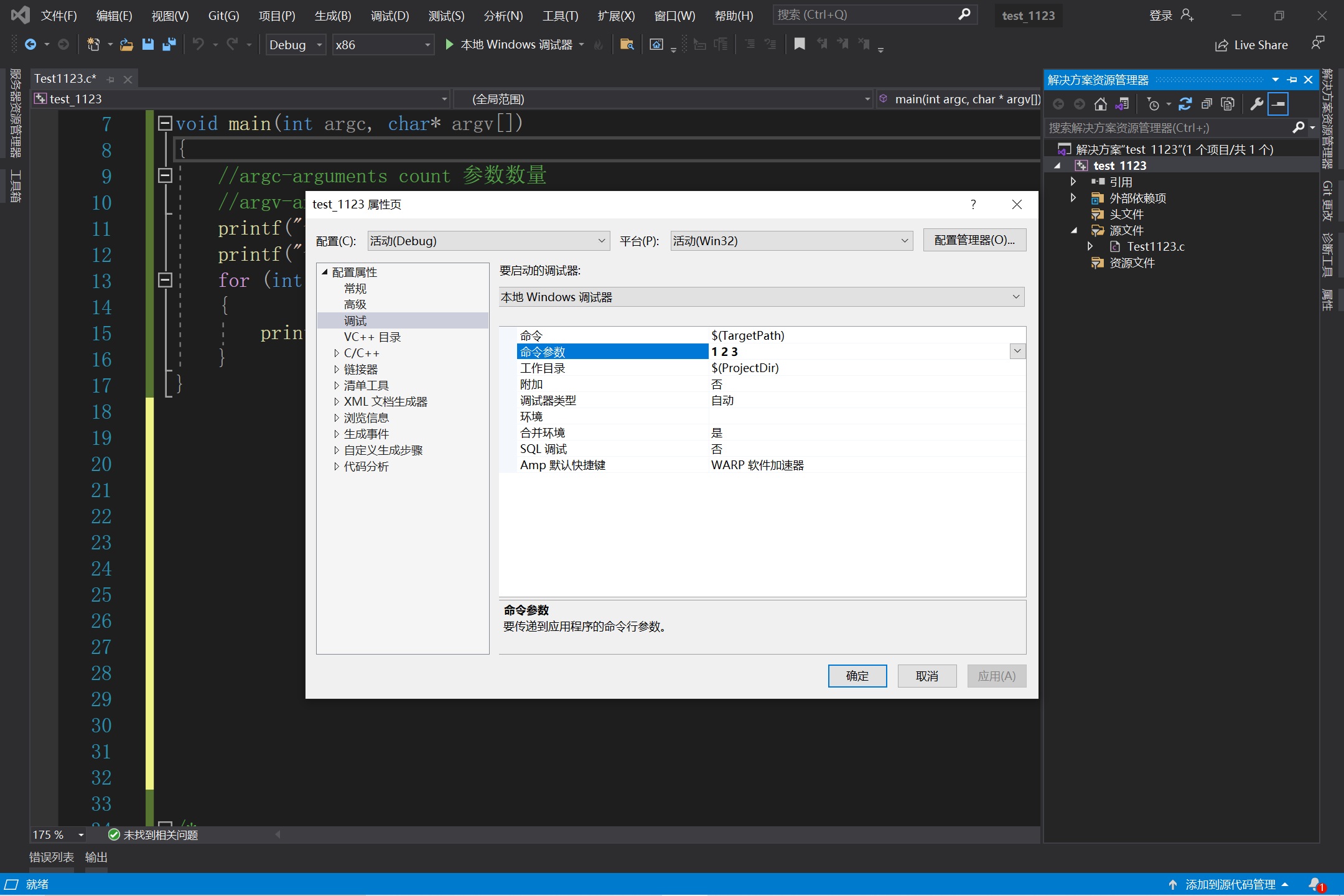Viewport: 1344px width, 896px height.
Task: Click the Open File folder icon
Action: (x=126, y=44)
